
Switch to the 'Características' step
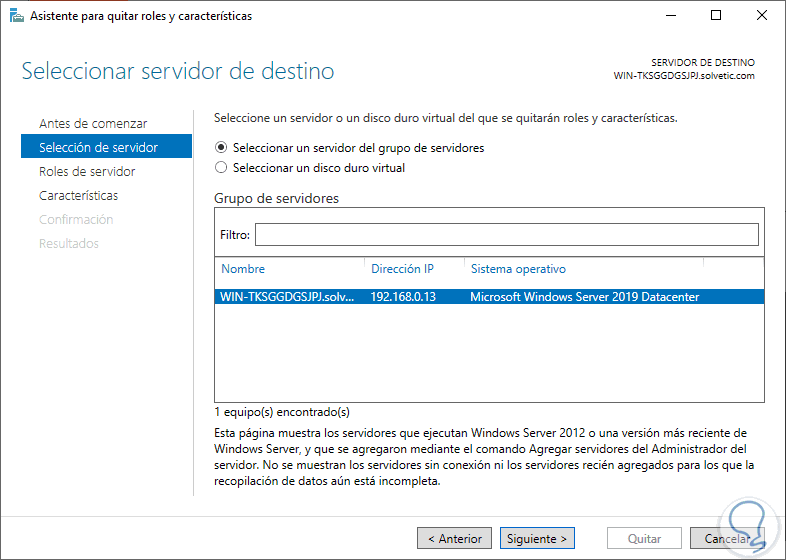[x=79, y=196]
